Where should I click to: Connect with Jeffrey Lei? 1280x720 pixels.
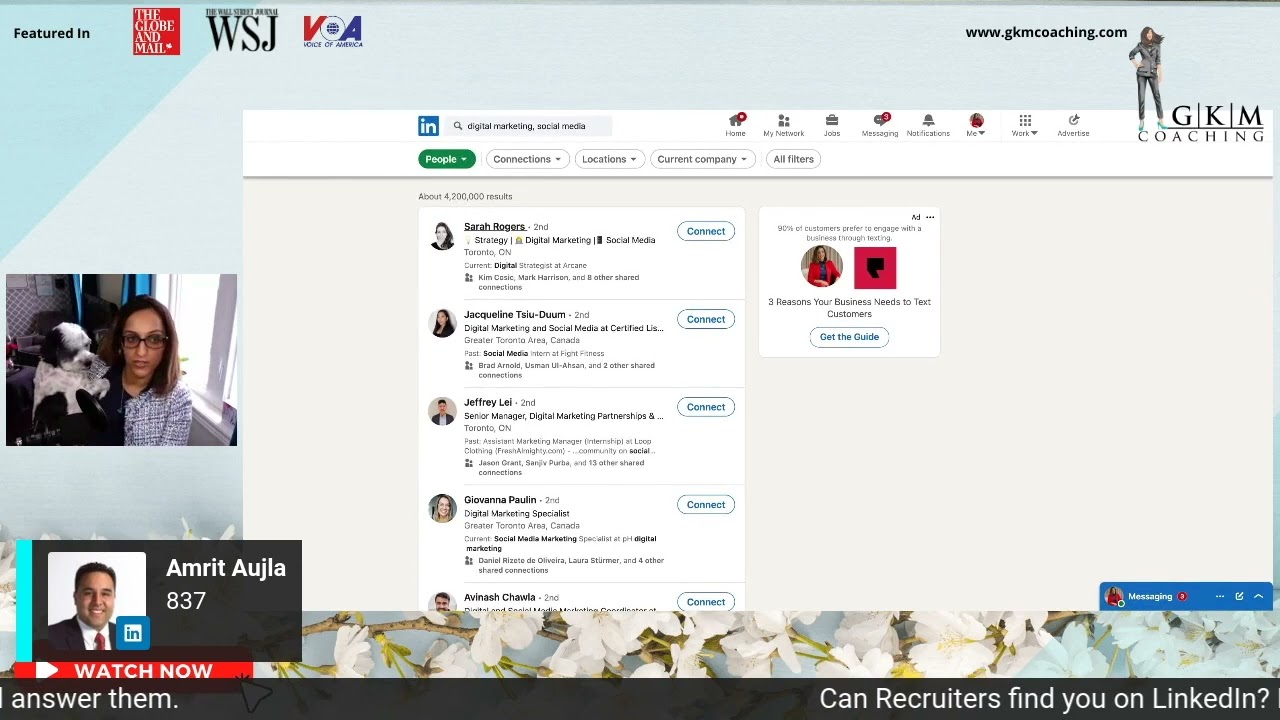[706, 407]
